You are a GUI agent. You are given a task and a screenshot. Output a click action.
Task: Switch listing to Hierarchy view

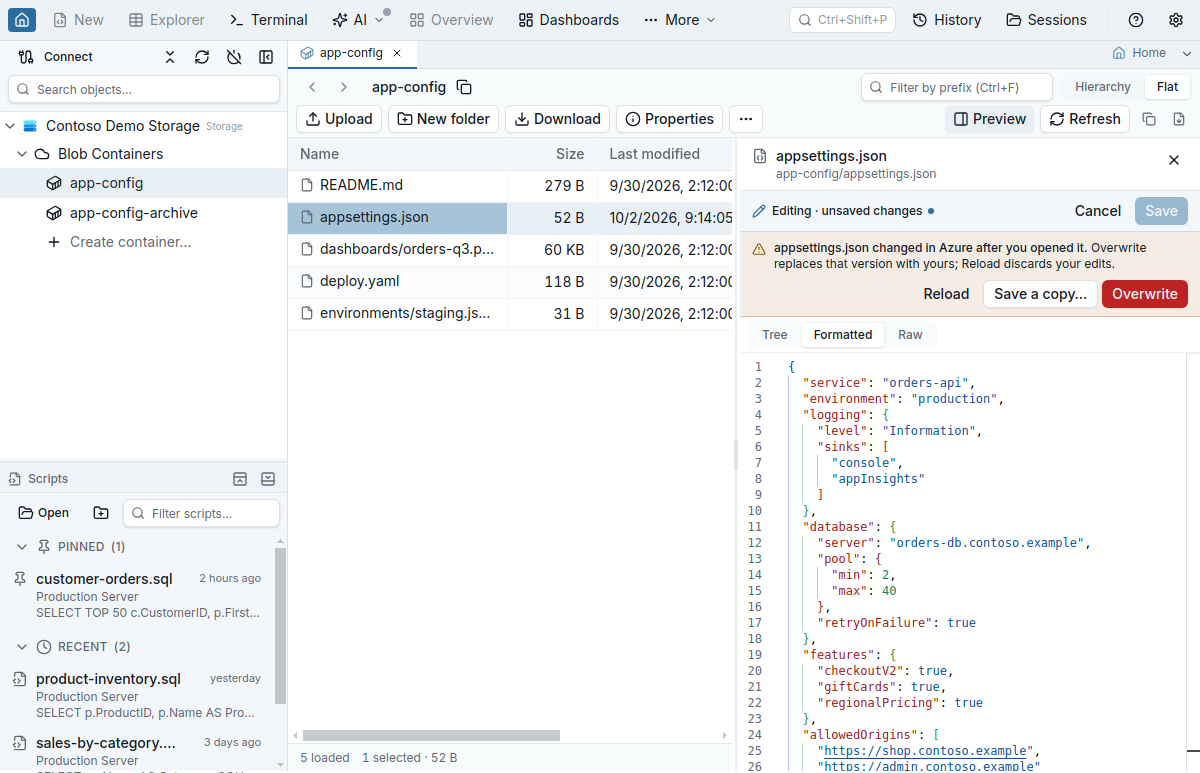pyautogui.click(x=1103, y=87)
